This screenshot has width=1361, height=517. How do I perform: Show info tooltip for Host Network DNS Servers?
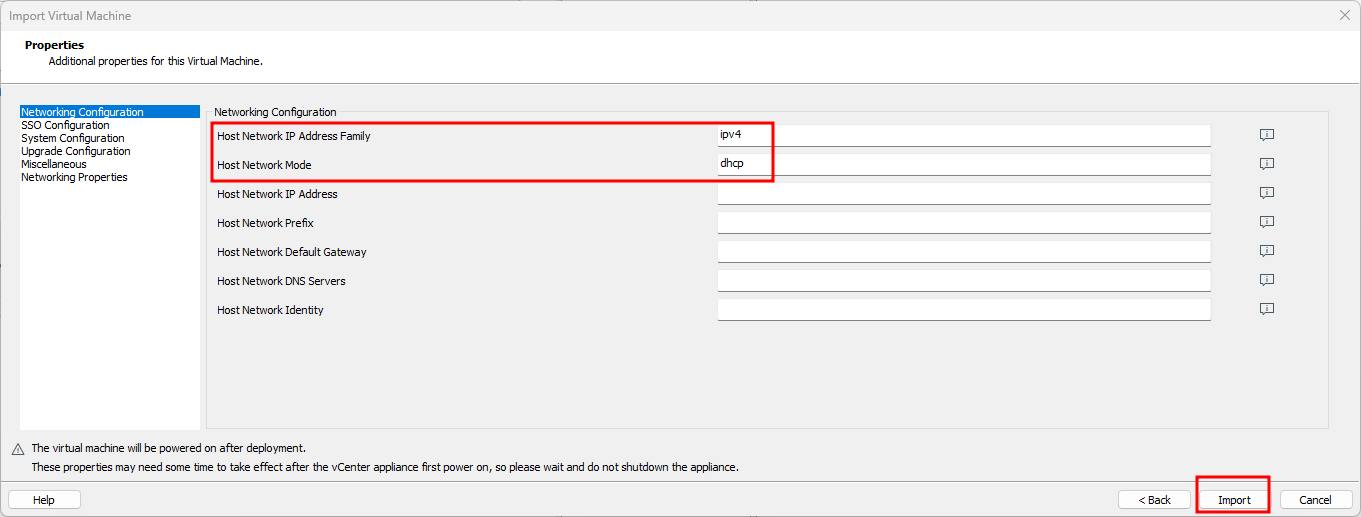coord(1266,280)
